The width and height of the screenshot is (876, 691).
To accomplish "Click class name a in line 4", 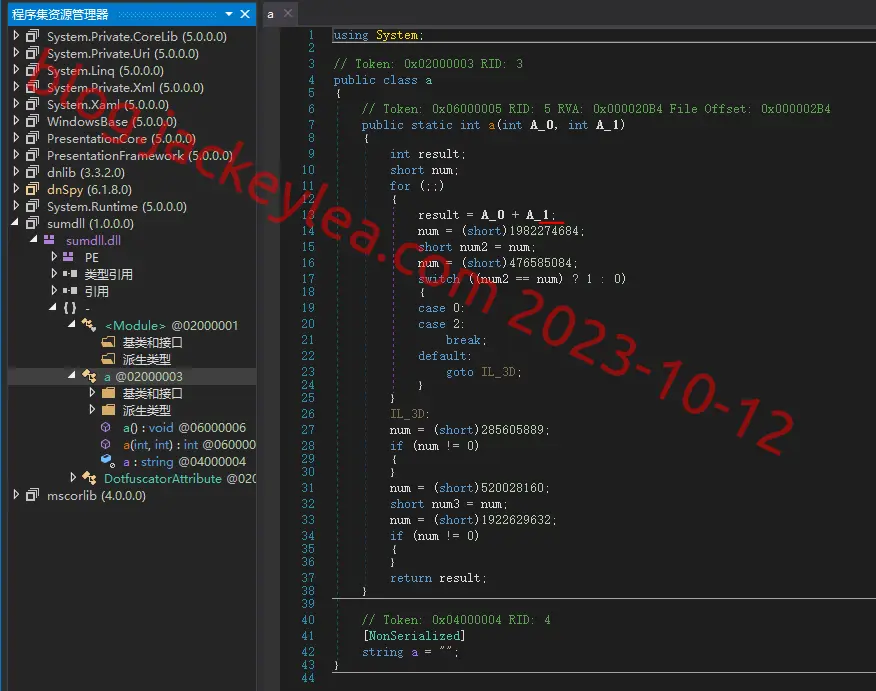I will click(x=429, y=80).
